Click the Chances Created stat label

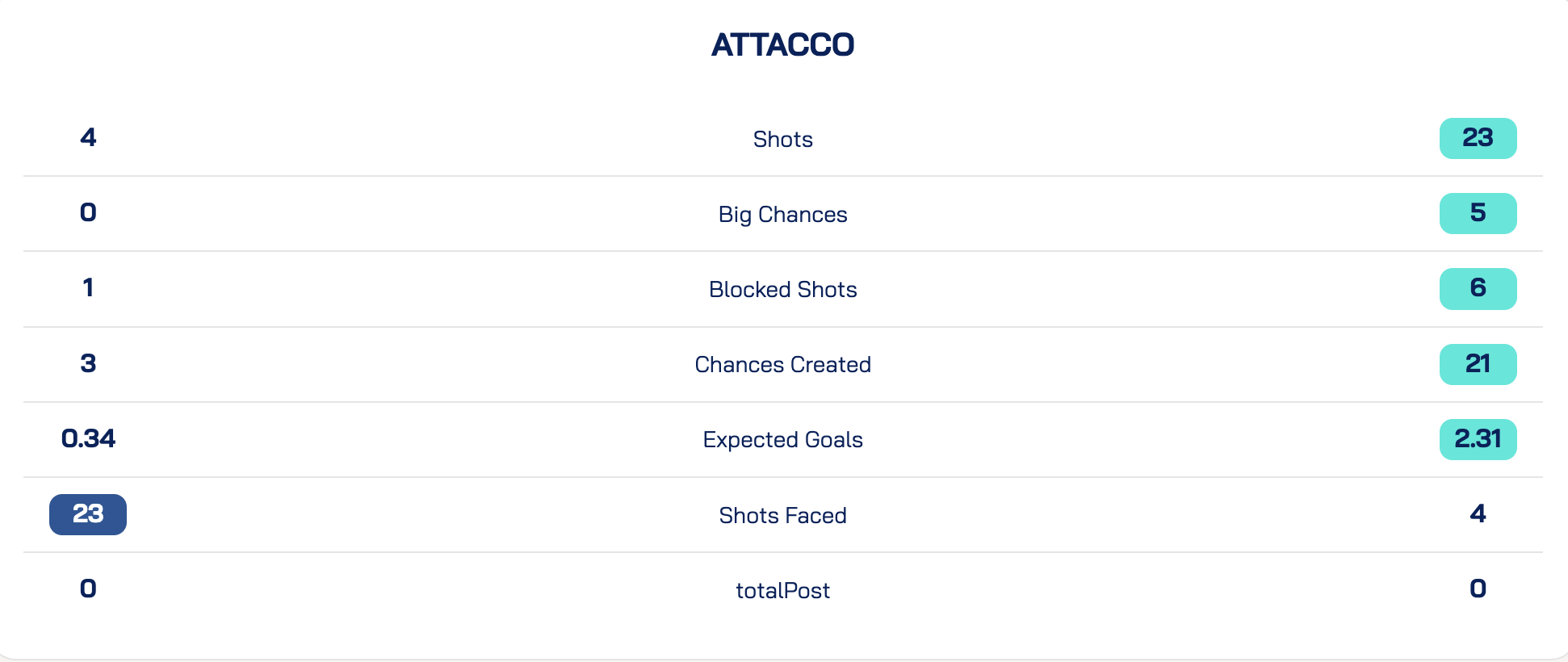click(x=782, y=364)
